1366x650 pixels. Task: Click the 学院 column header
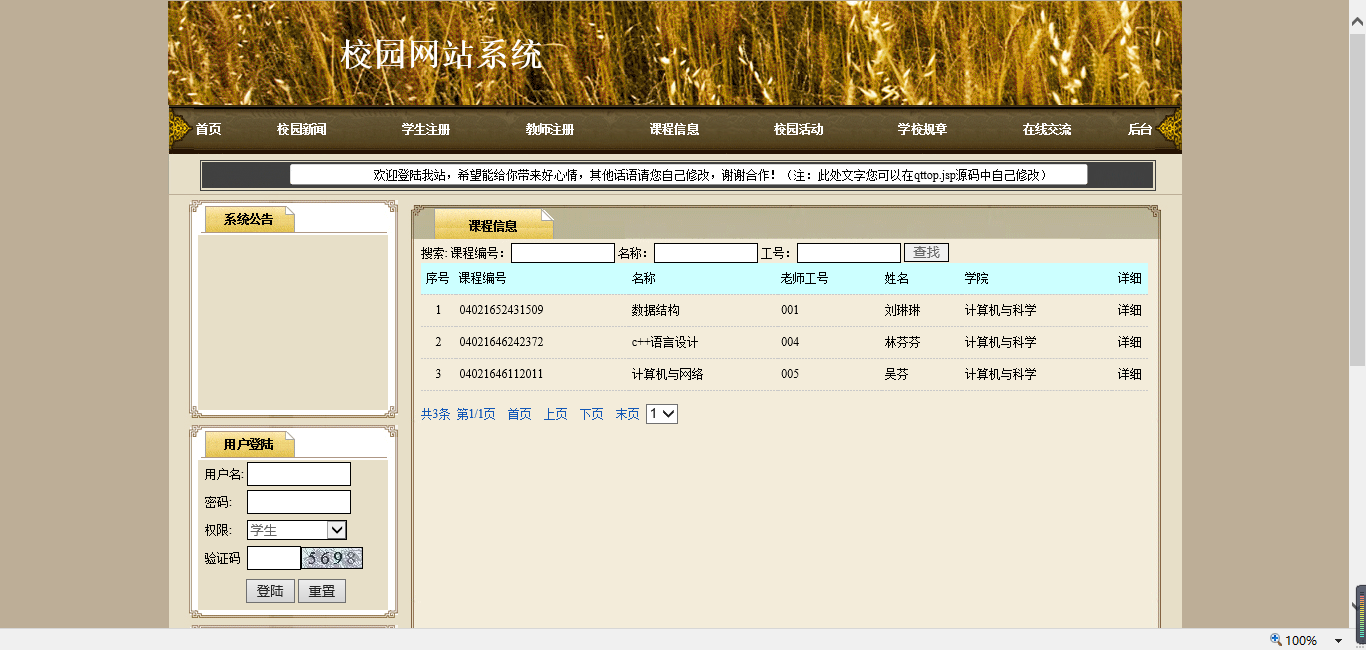[x=976, y=279]
